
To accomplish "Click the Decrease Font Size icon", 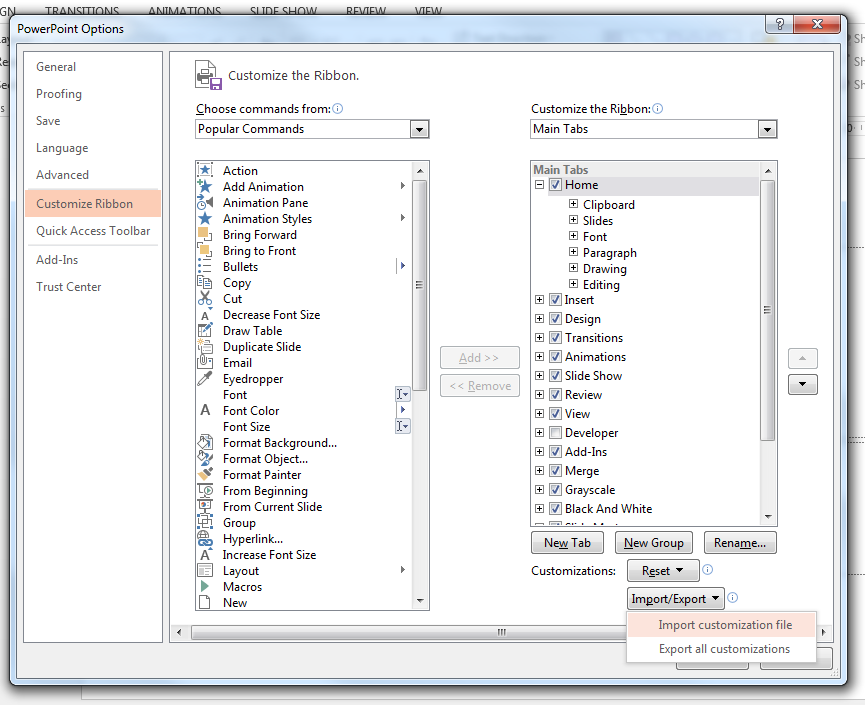I will [x=205, y=314].
